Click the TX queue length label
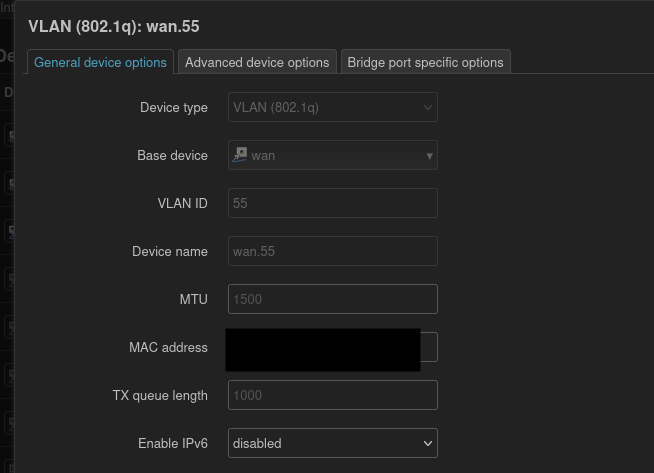The height and width of the screenshot is (473, 654). pos(160,395)
